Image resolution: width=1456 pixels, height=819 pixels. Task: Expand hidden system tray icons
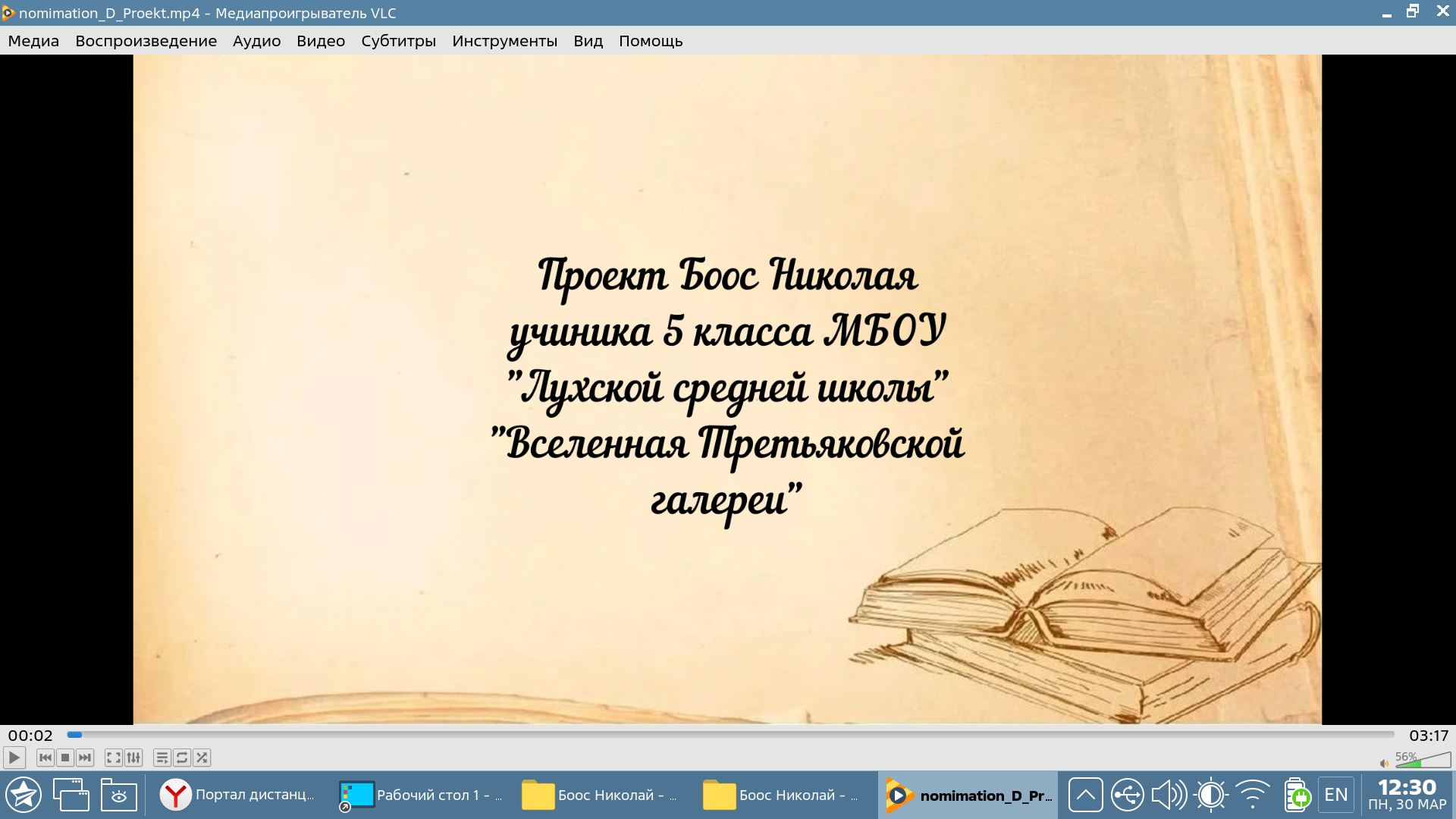click(x=1085, y=795)
